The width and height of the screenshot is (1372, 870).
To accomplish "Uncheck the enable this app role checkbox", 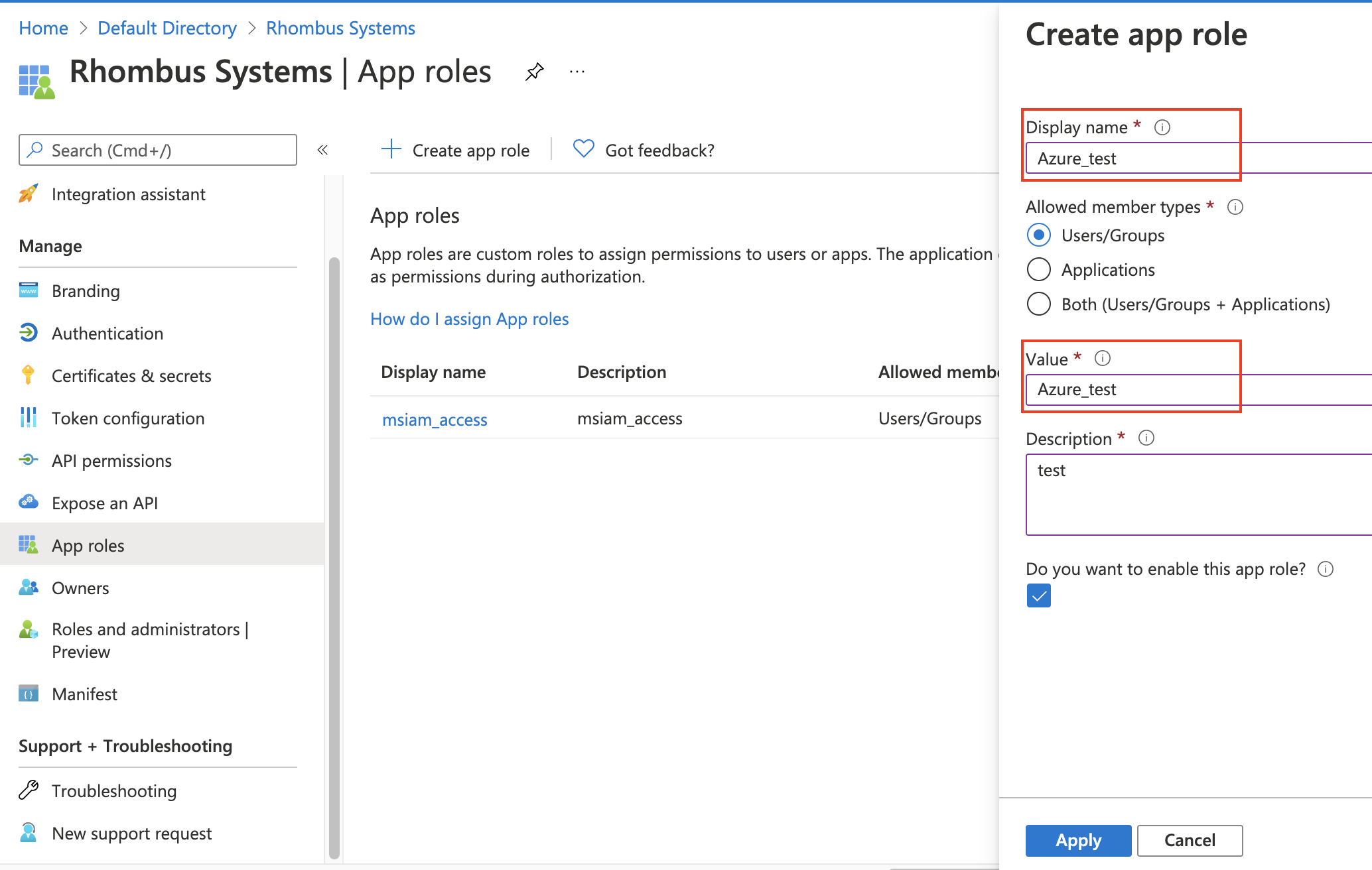I will coord(1038,595).
